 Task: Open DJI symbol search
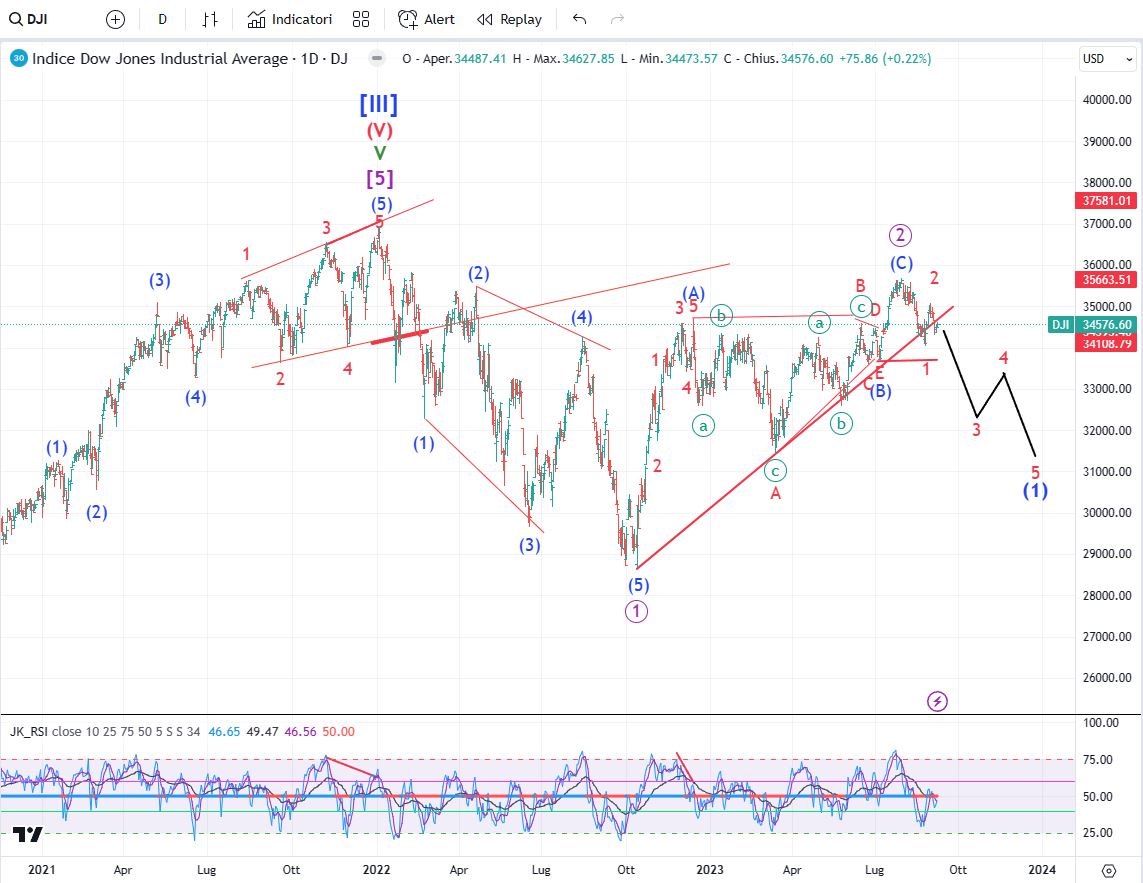pyautogui.click(x=29, y=20)
